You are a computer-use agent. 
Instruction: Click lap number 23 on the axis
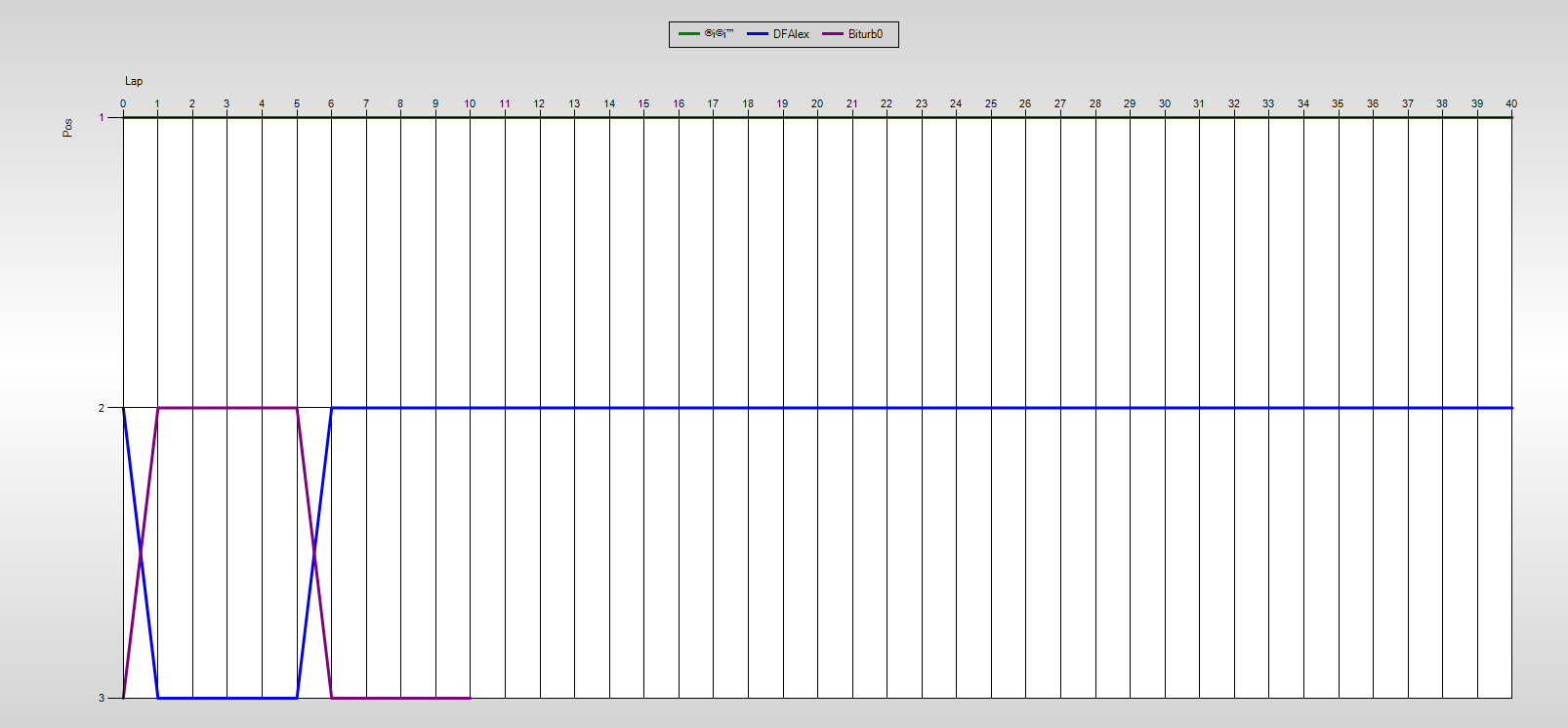(x=922, y=103)
